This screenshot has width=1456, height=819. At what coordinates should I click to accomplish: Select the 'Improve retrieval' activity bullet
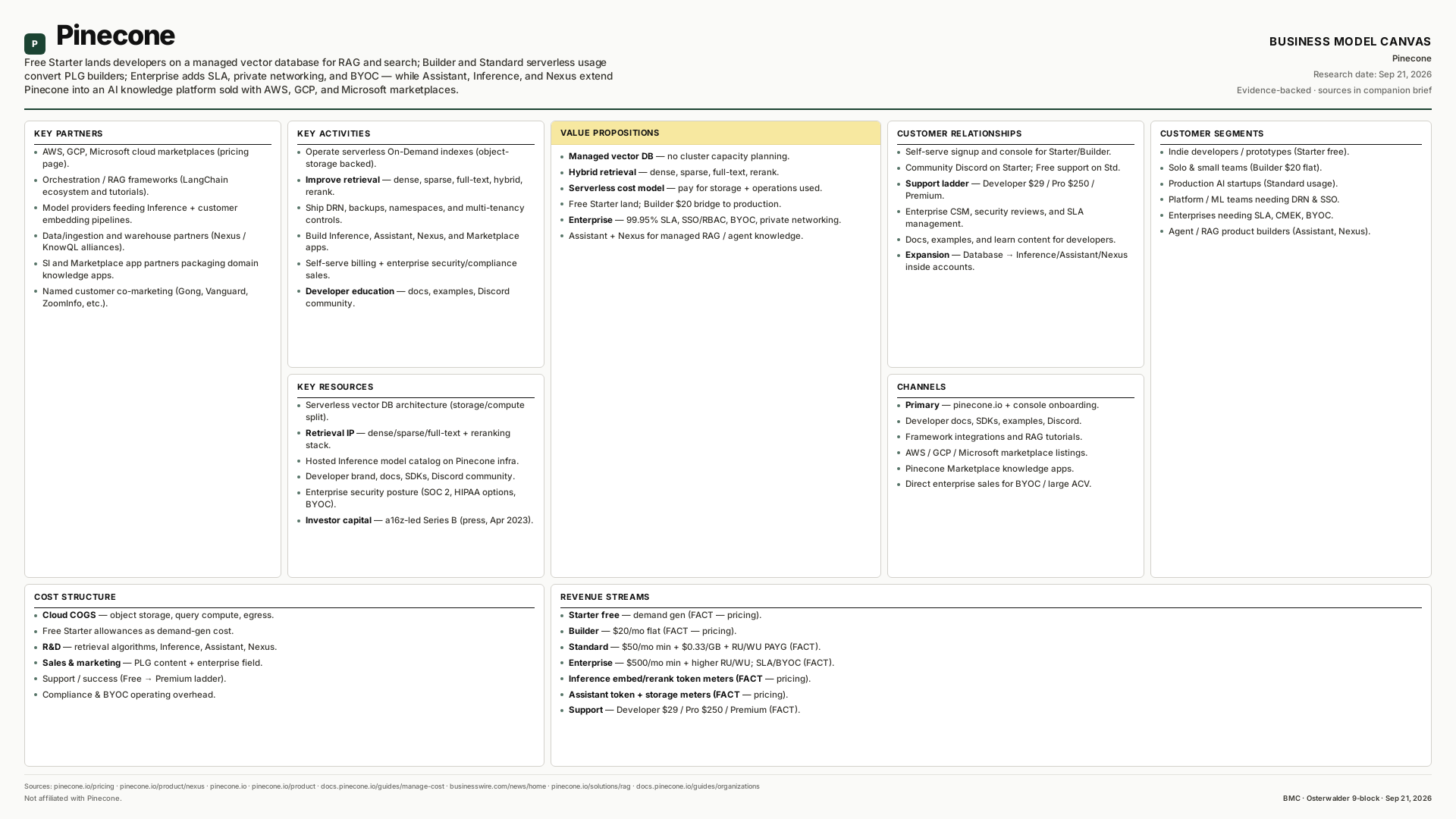point(414,186)
